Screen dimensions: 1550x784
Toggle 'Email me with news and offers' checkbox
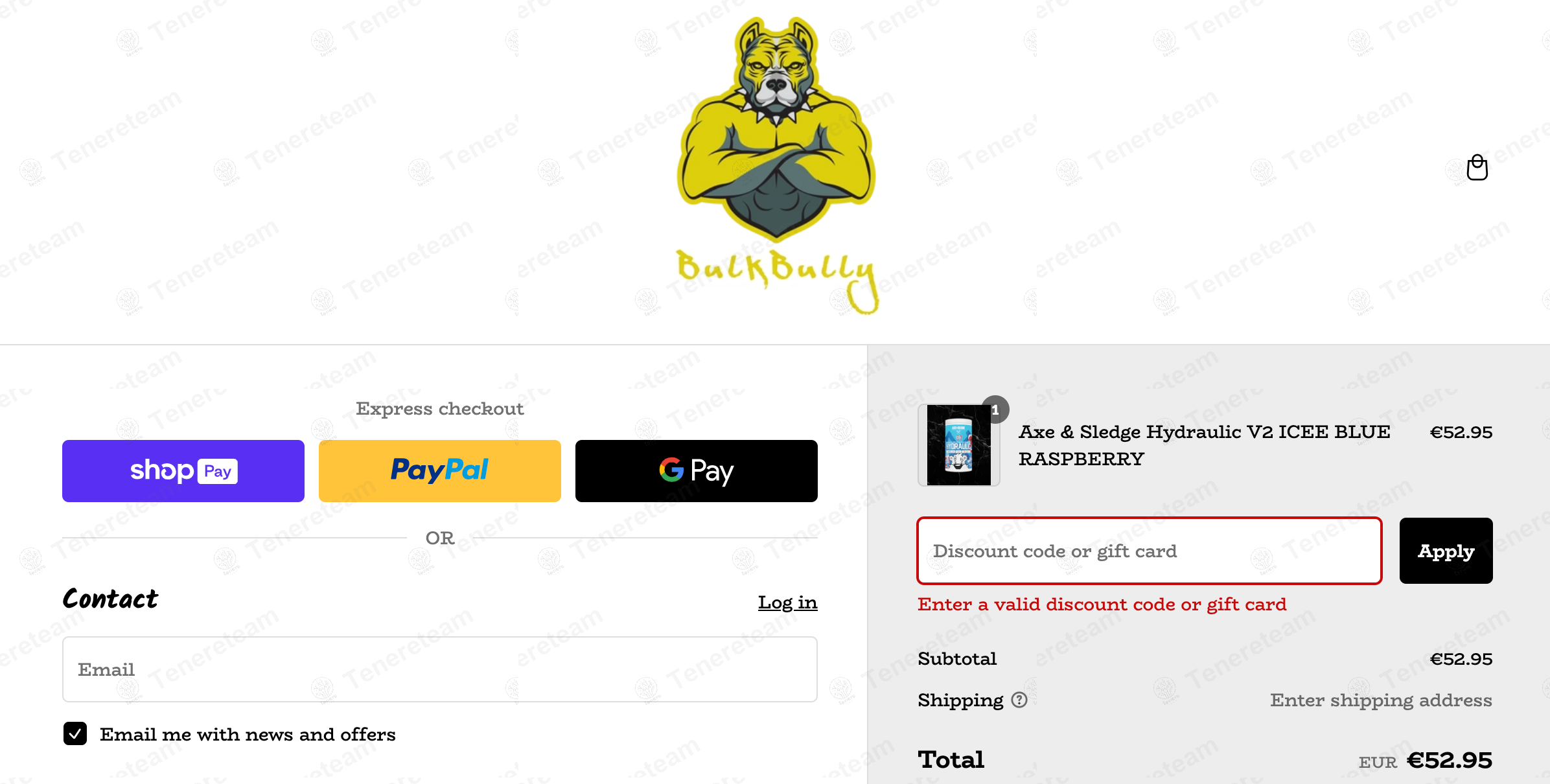pos(75,733)
